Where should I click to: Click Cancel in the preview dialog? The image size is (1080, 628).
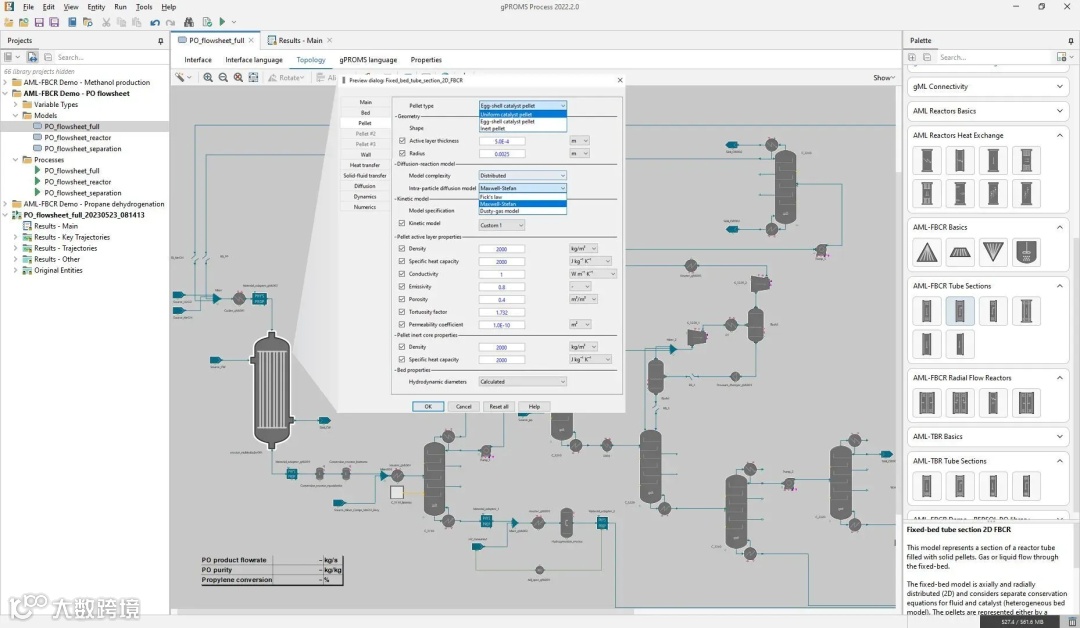[x=464, y=406]
